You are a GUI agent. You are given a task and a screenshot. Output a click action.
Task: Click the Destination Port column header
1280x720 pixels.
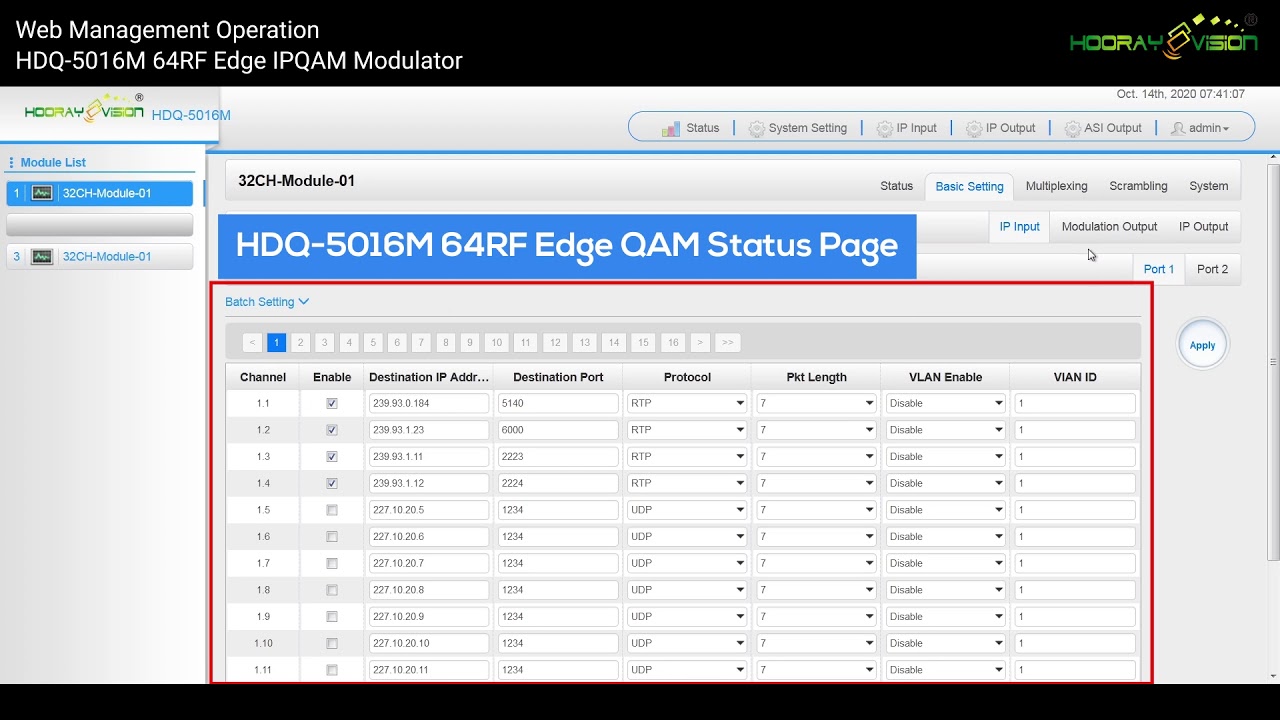558,377
